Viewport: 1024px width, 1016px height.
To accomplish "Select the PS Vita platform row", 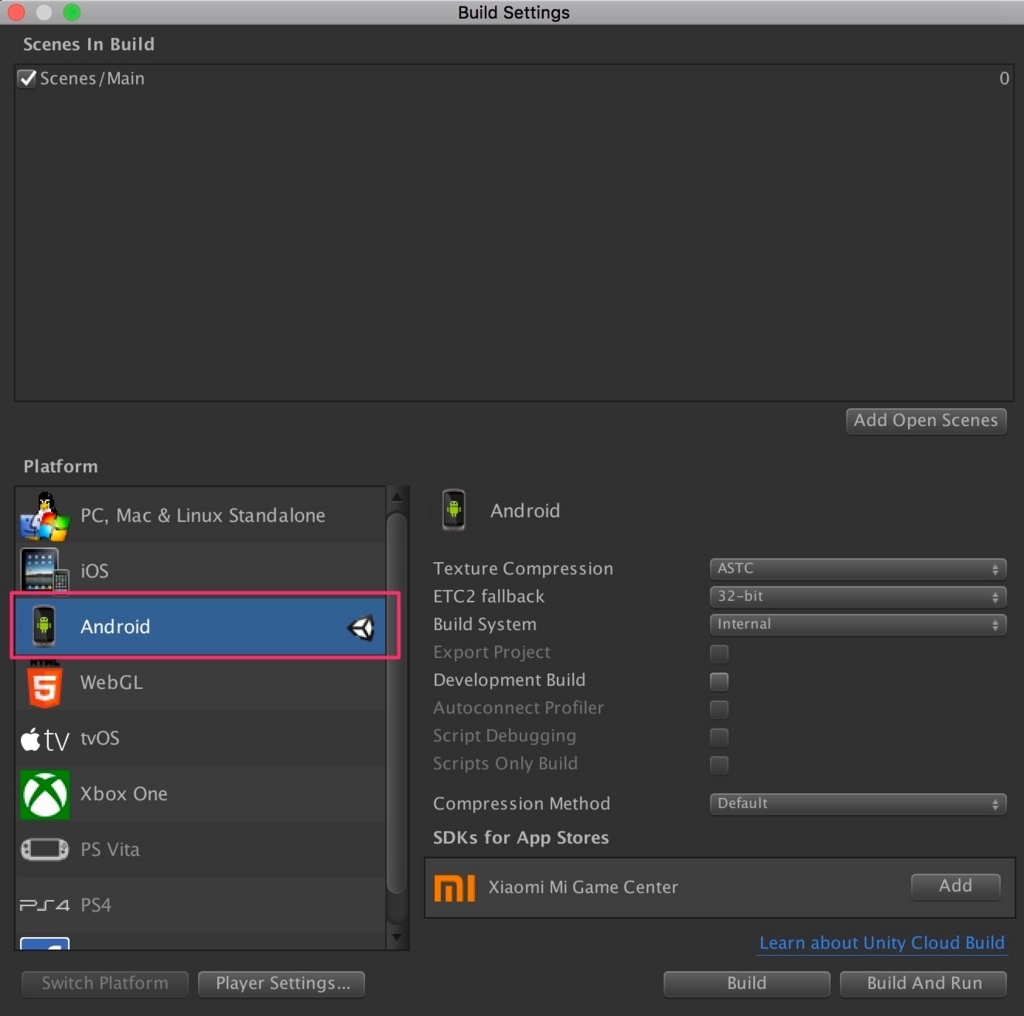I will [x=200, y=849].
